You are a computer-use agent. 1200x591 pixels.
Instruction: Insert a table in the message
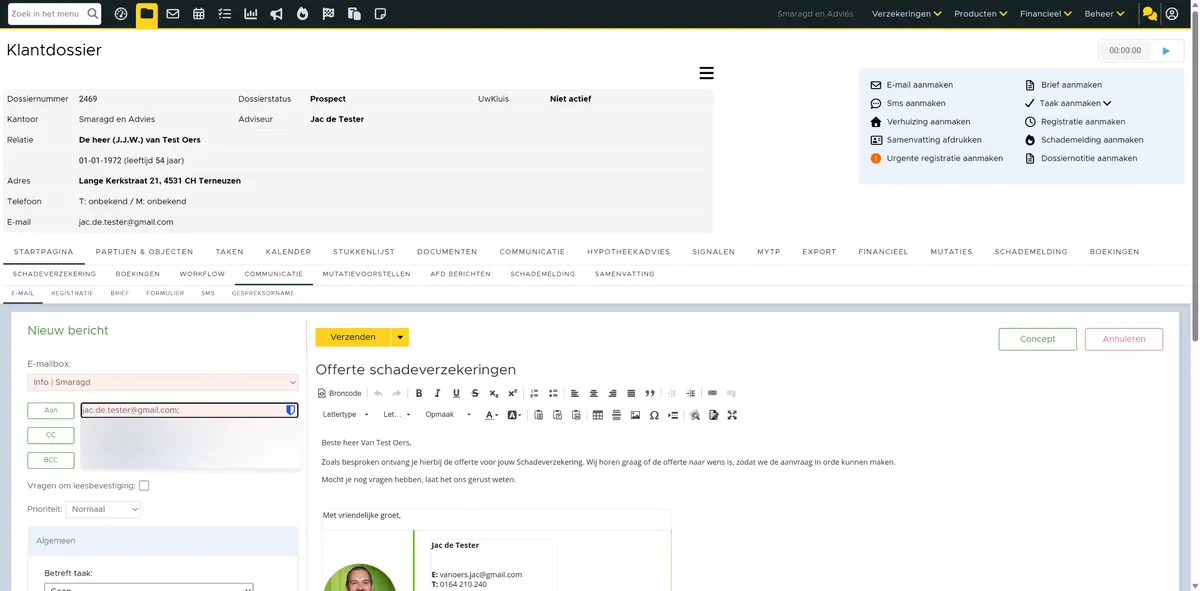tap(598, 415)
